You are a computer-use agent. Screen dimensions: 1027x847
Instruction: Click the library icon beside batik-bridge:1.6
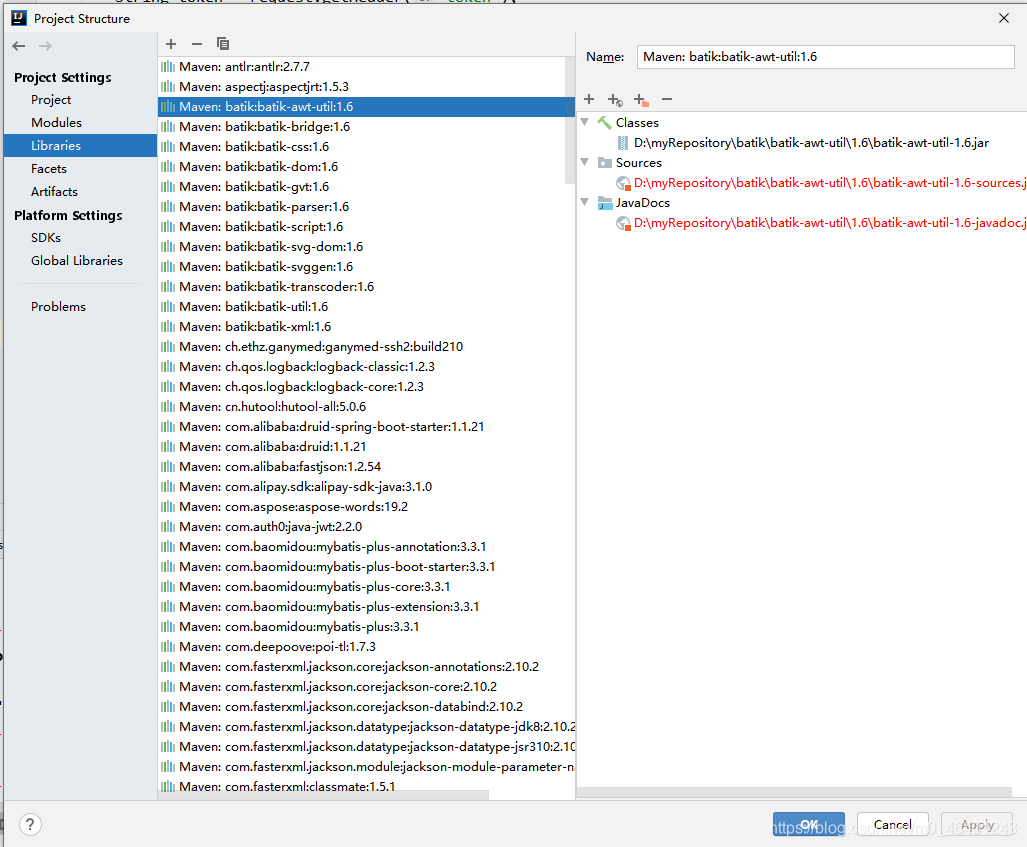click(168, 126)
